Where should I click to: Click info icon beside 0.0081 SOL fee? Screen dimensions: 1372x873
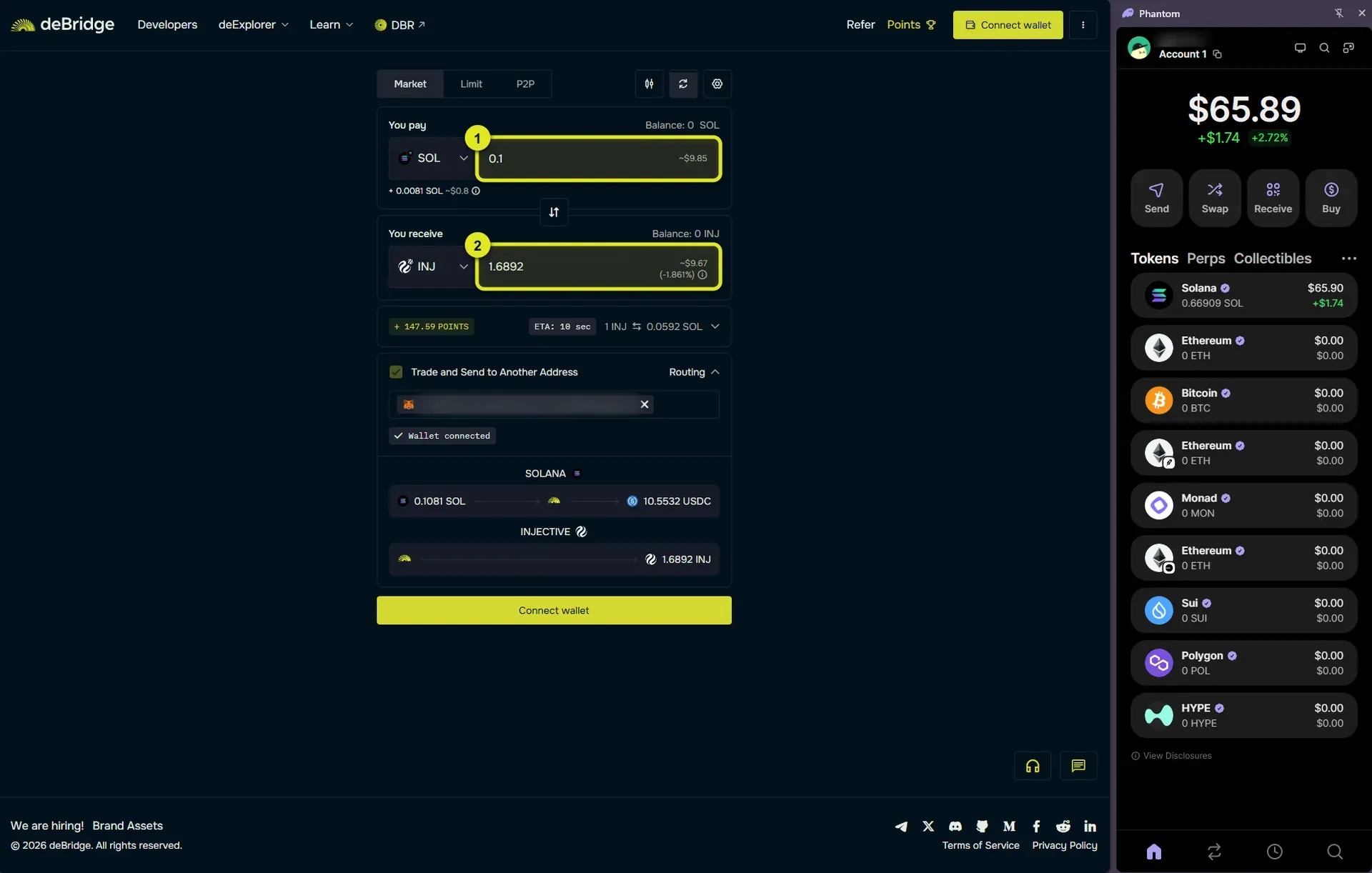click(476, 191)
